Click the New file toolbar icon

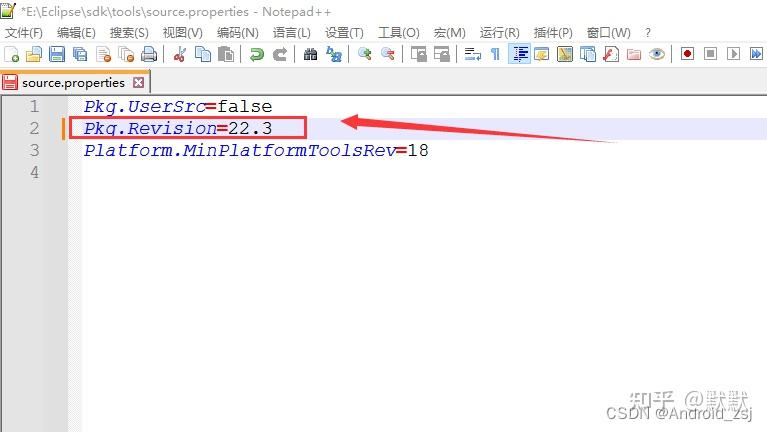11,54
